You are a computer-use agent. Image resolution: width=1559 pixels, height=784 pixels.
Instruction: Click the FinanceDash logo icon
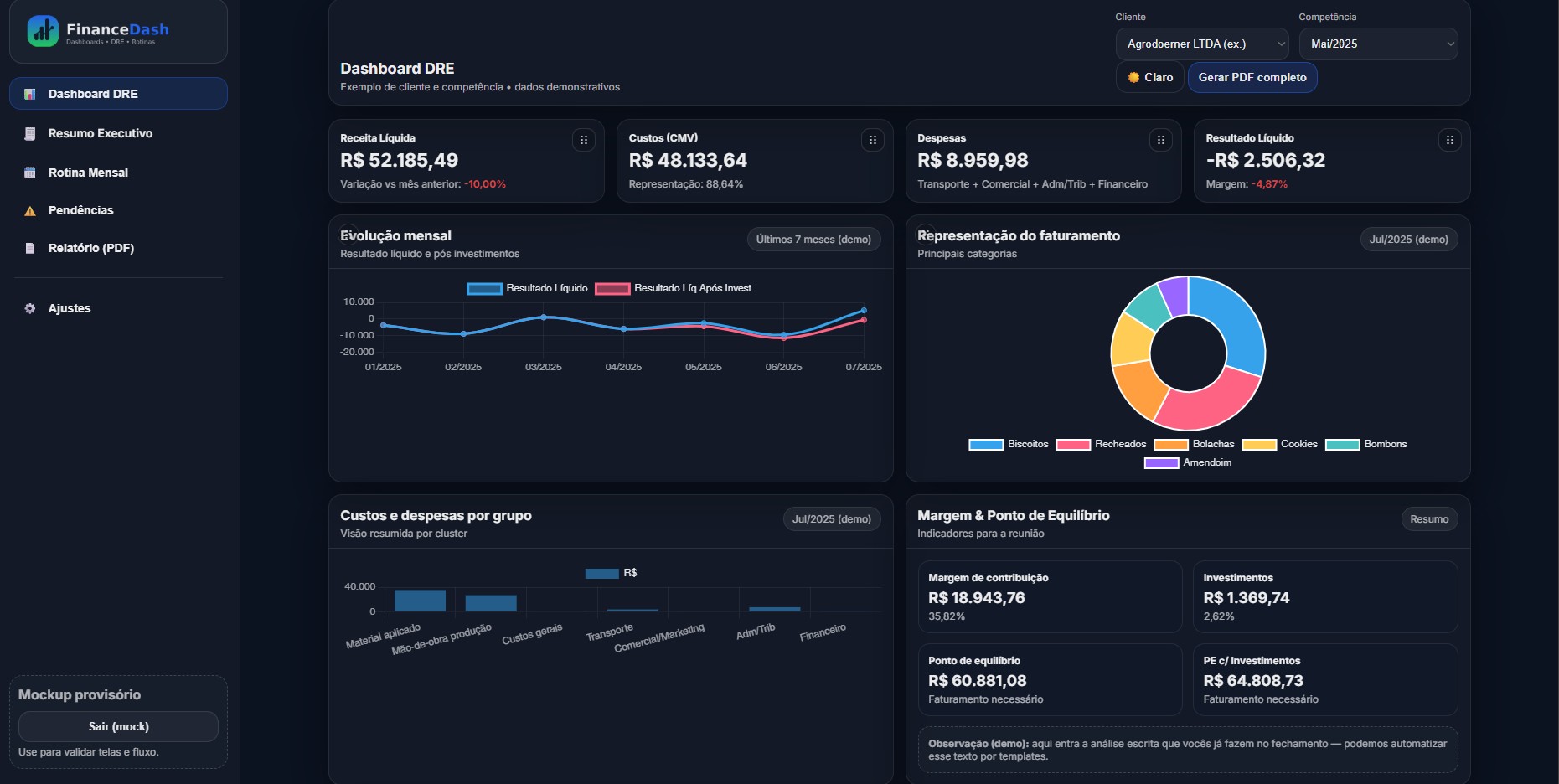[x=44, y=30]
